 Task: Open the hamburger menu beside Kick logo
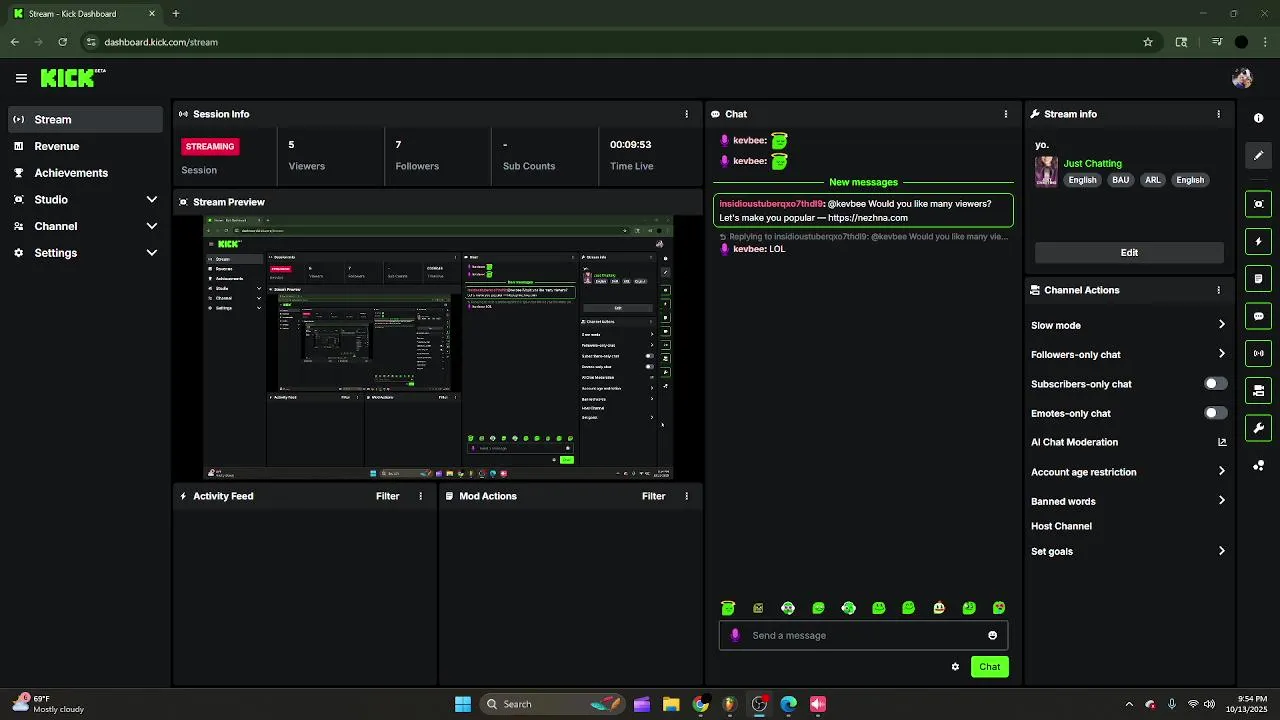(x=21, y=78)
